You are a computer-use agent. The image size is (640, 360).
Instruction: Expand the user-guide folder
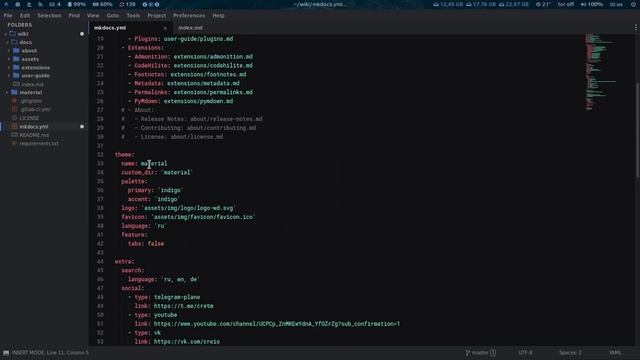[9, 76]
